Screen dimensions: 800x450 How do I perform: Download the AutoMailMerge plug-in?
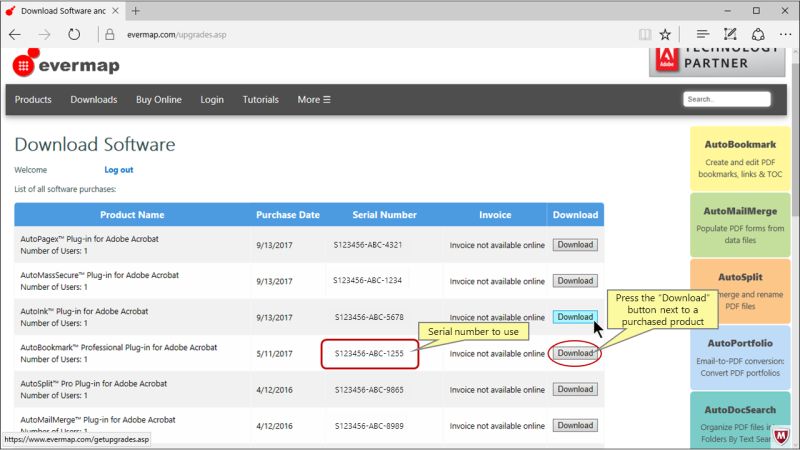pos(575,426)
